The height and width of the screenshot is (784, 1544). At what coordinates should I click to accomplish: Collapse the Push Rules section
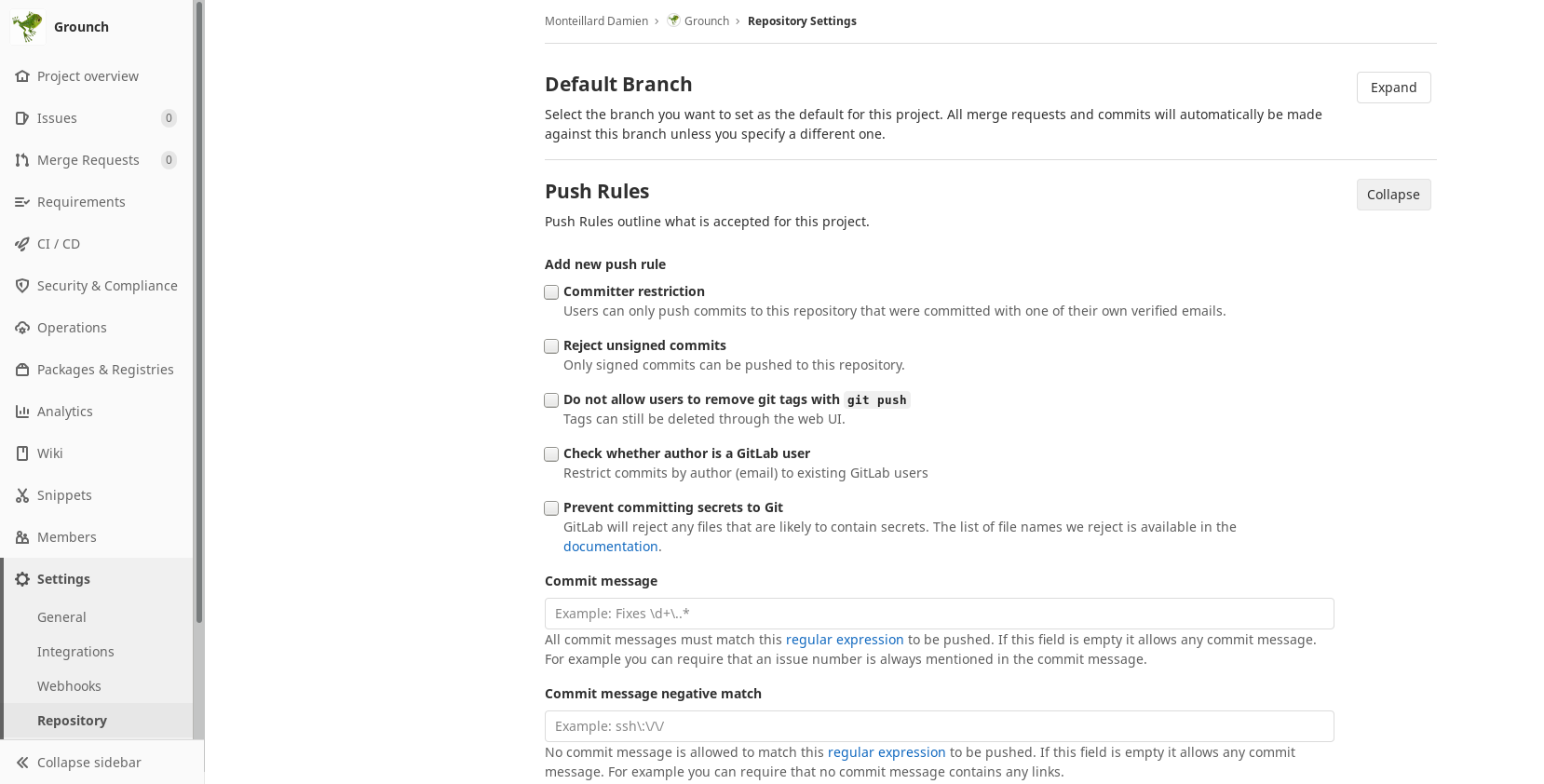coord(1393,195)
